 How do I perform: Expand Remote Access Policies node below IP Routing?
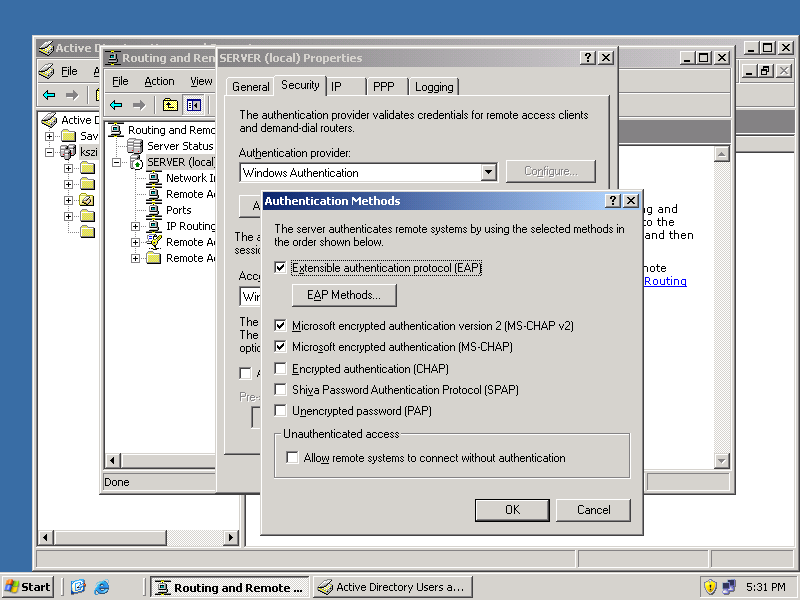(x=135, y=242)
